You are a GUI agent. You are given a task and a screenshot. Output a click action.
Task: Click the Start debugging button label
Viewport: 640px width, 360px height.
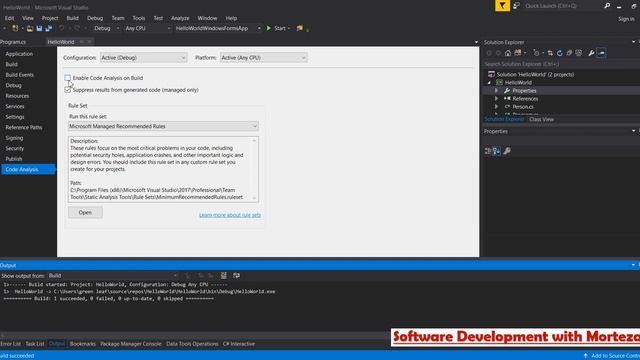(x=280, y=28)
